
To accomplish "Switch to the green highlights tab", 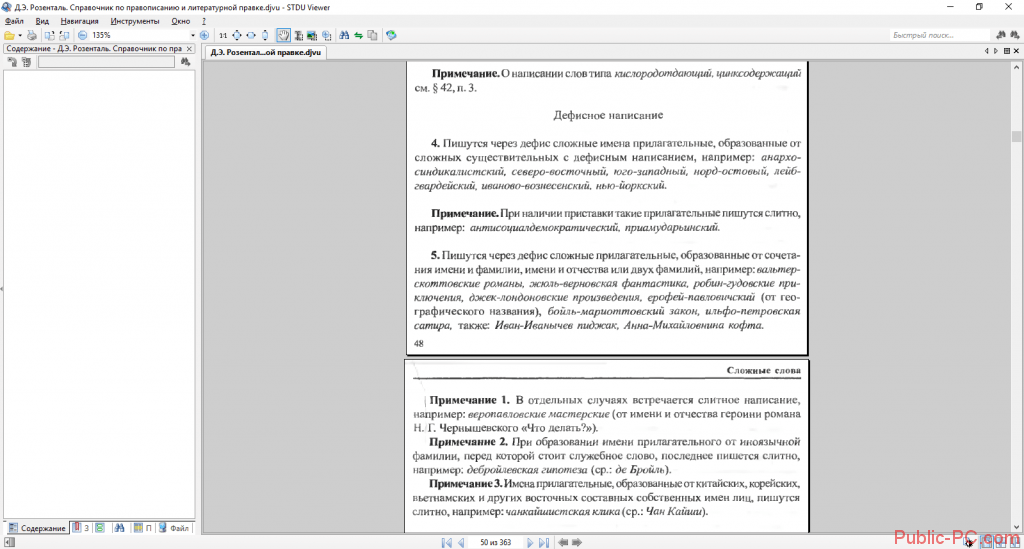I will point(100,528).
